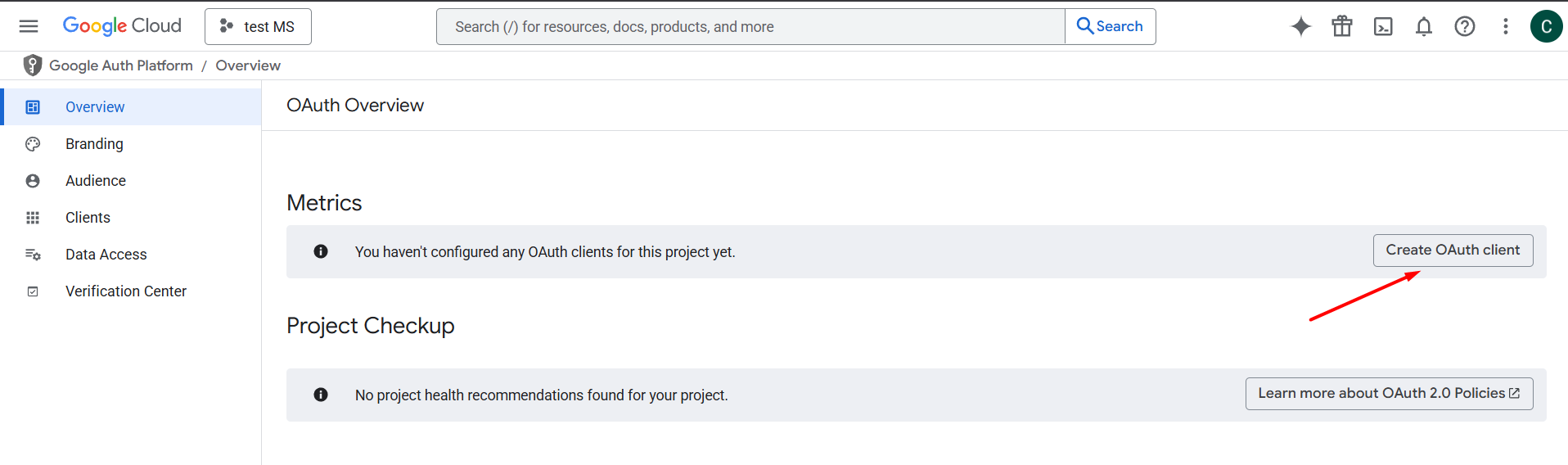
Task: Open the help question mark menu
Action: pyautogui.click(x=1465, y=26)
